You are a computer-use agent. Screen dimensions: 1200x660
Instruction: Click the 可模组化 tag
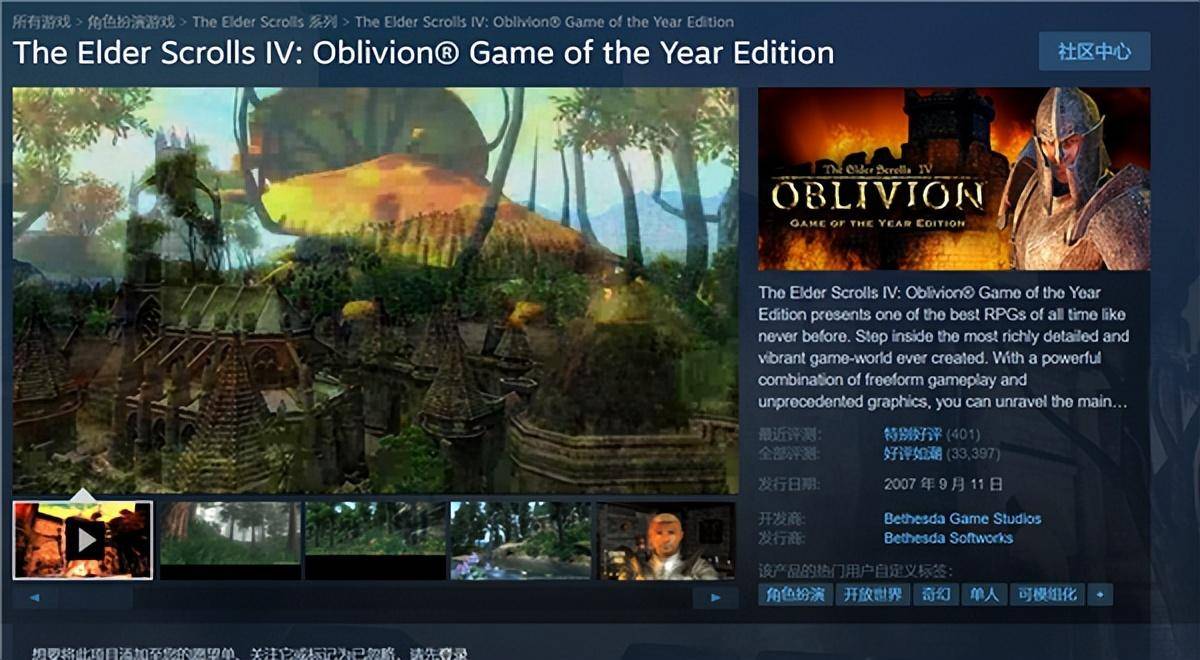point(1048,594)
